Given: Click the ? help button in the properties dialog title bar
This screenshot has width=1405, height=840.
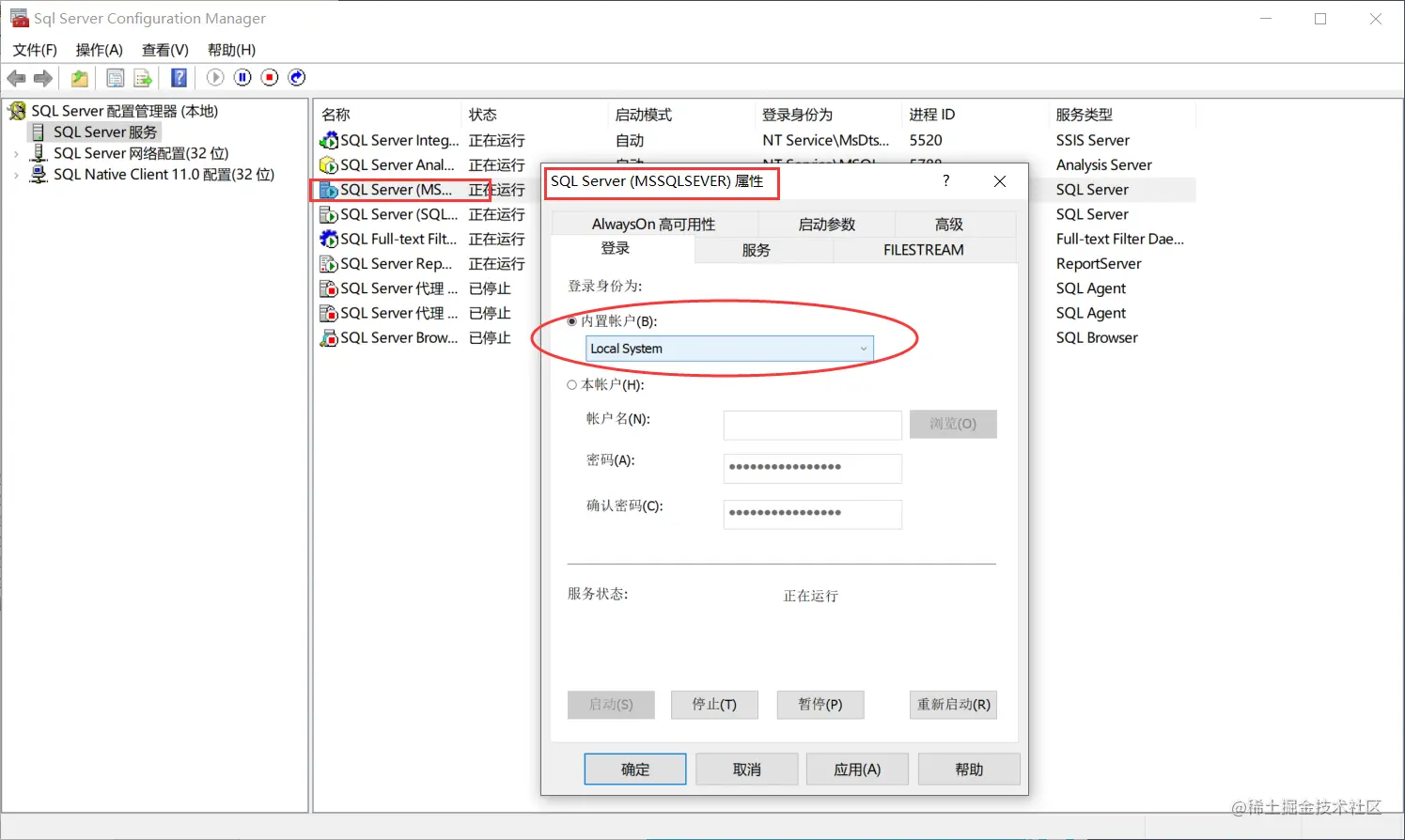Looking at the screenshot, I should pos(945,180).
